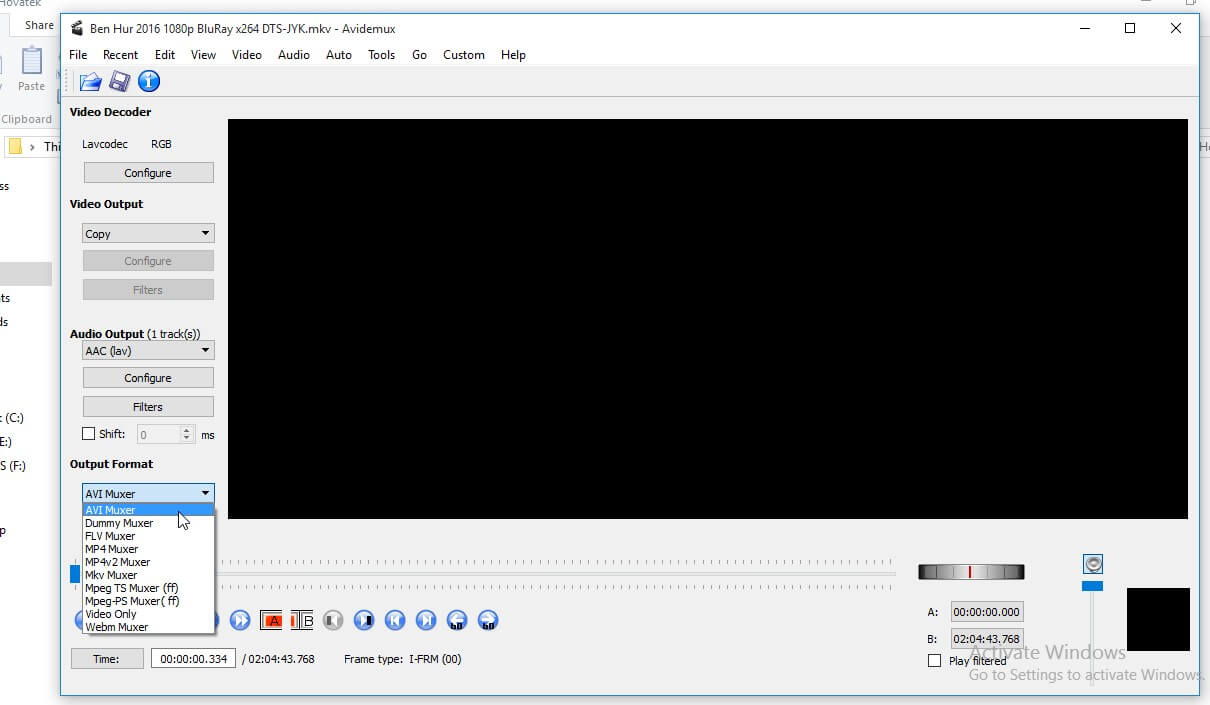
Task: Open the Video menu
Action: 246,55
